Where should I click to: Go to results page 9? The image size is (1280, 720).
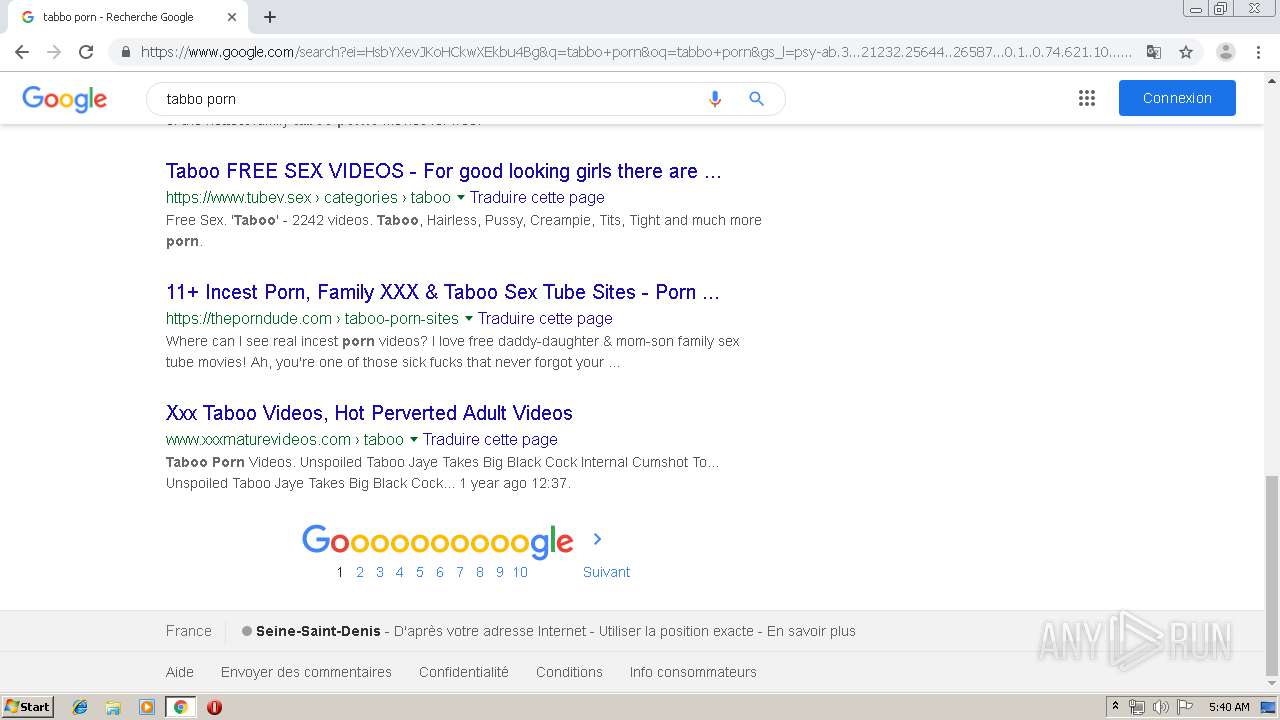click(500, 572)
